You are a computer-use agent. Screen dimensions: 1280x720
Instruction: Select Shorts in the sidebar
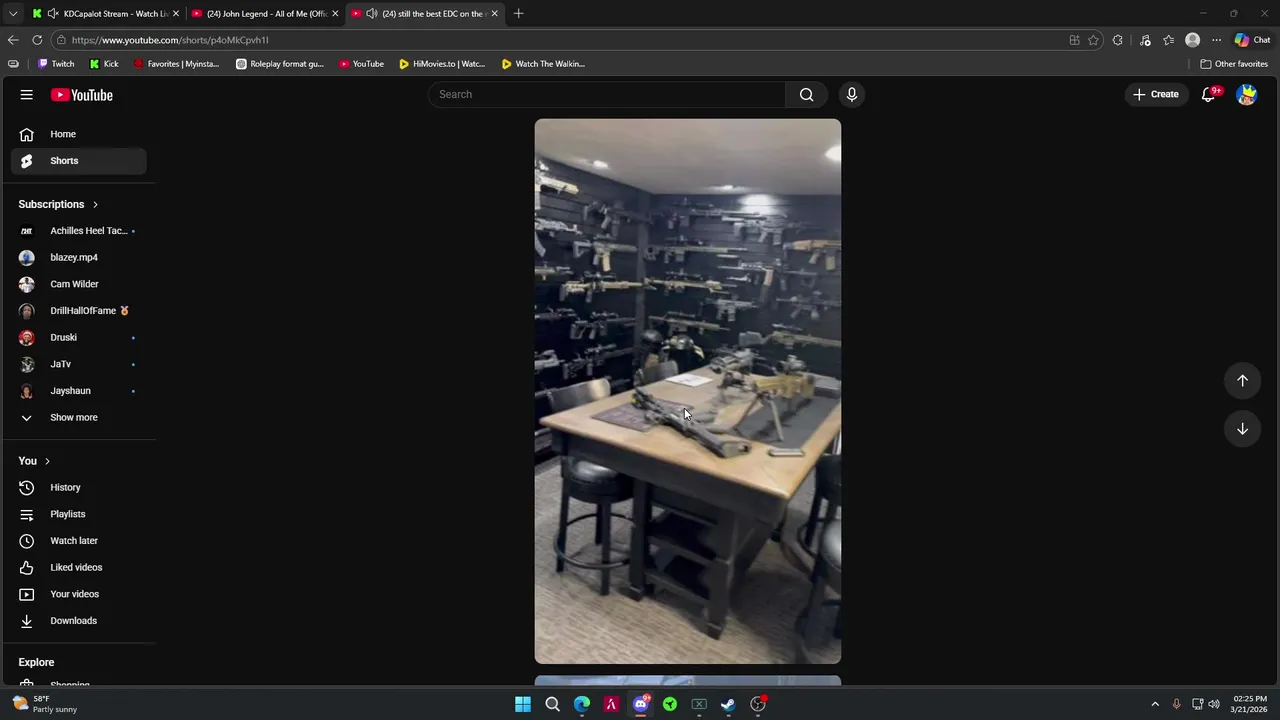point(79,161)
